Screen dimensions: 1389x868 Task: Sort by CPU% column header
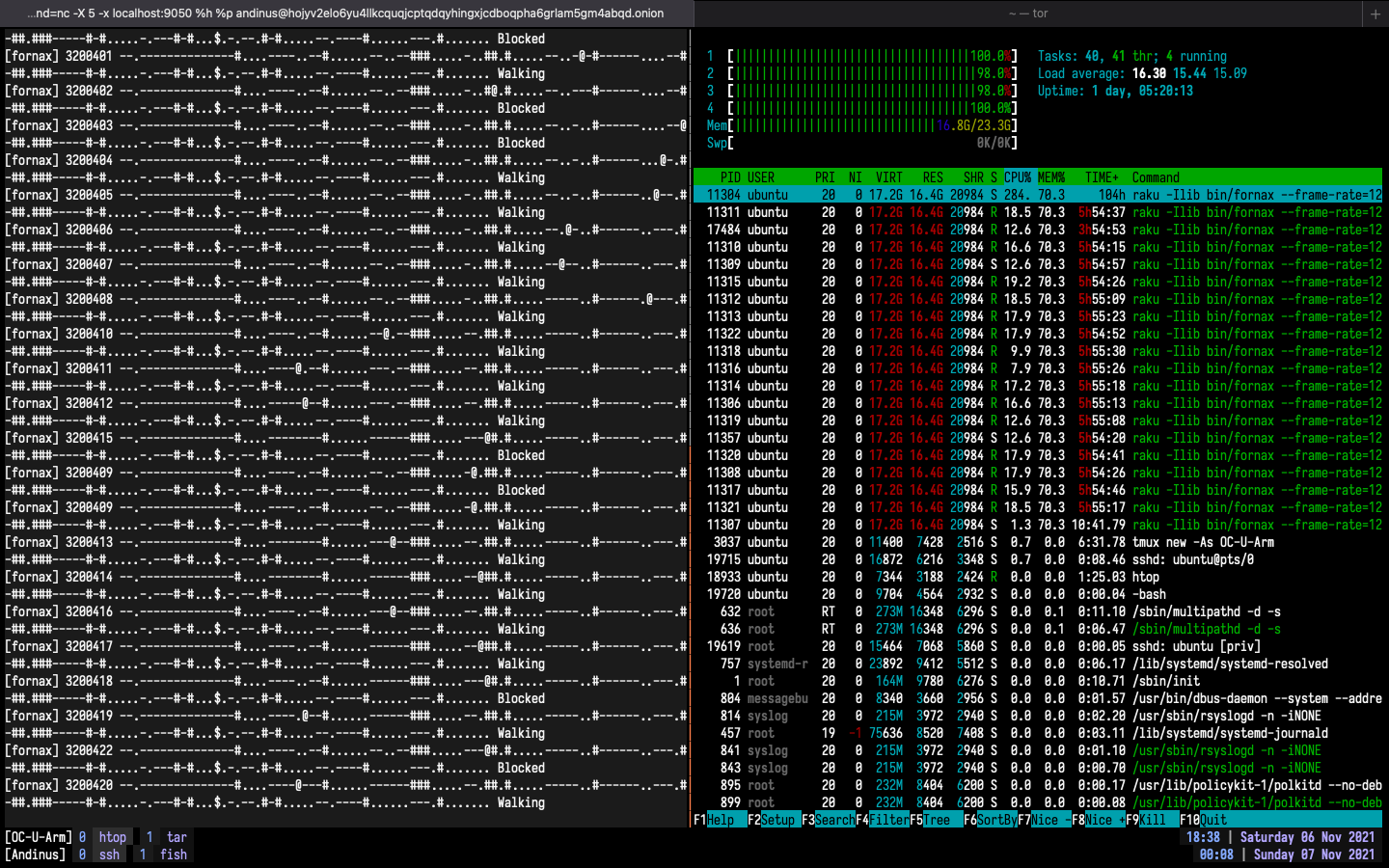(x=1018, y=177)
